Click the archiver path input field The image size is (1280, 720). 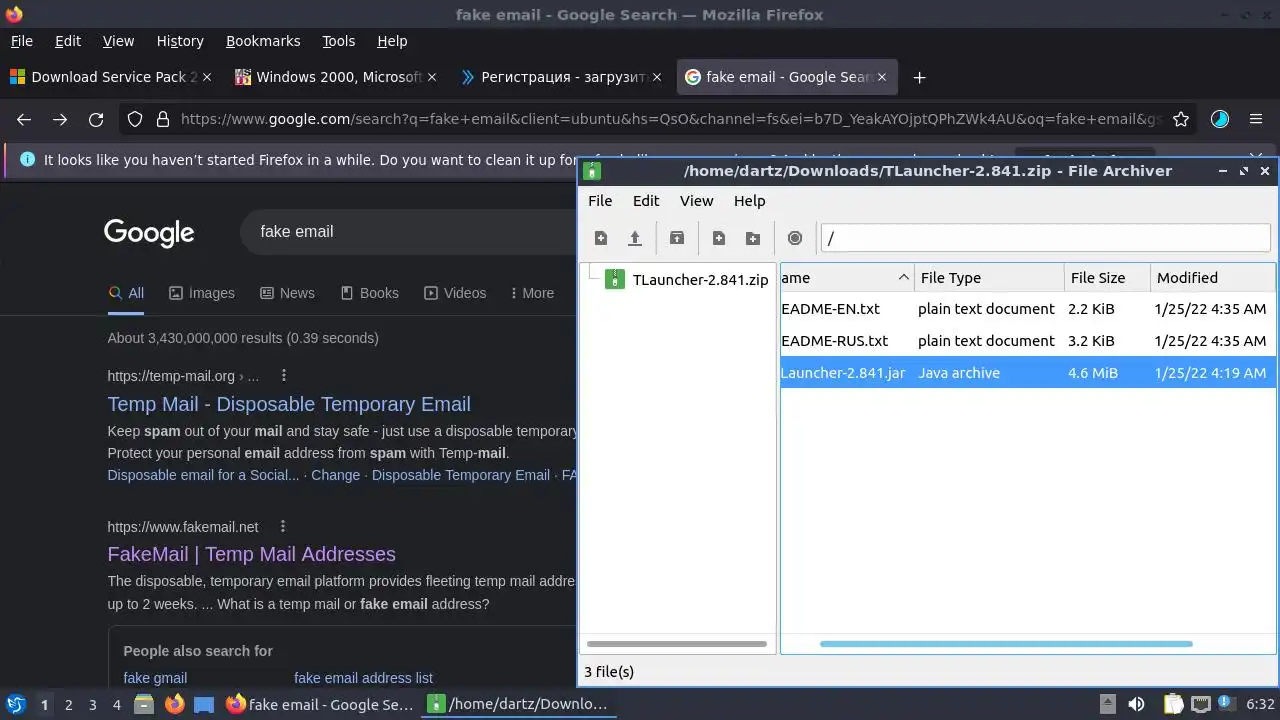(x=1045, y=238)
